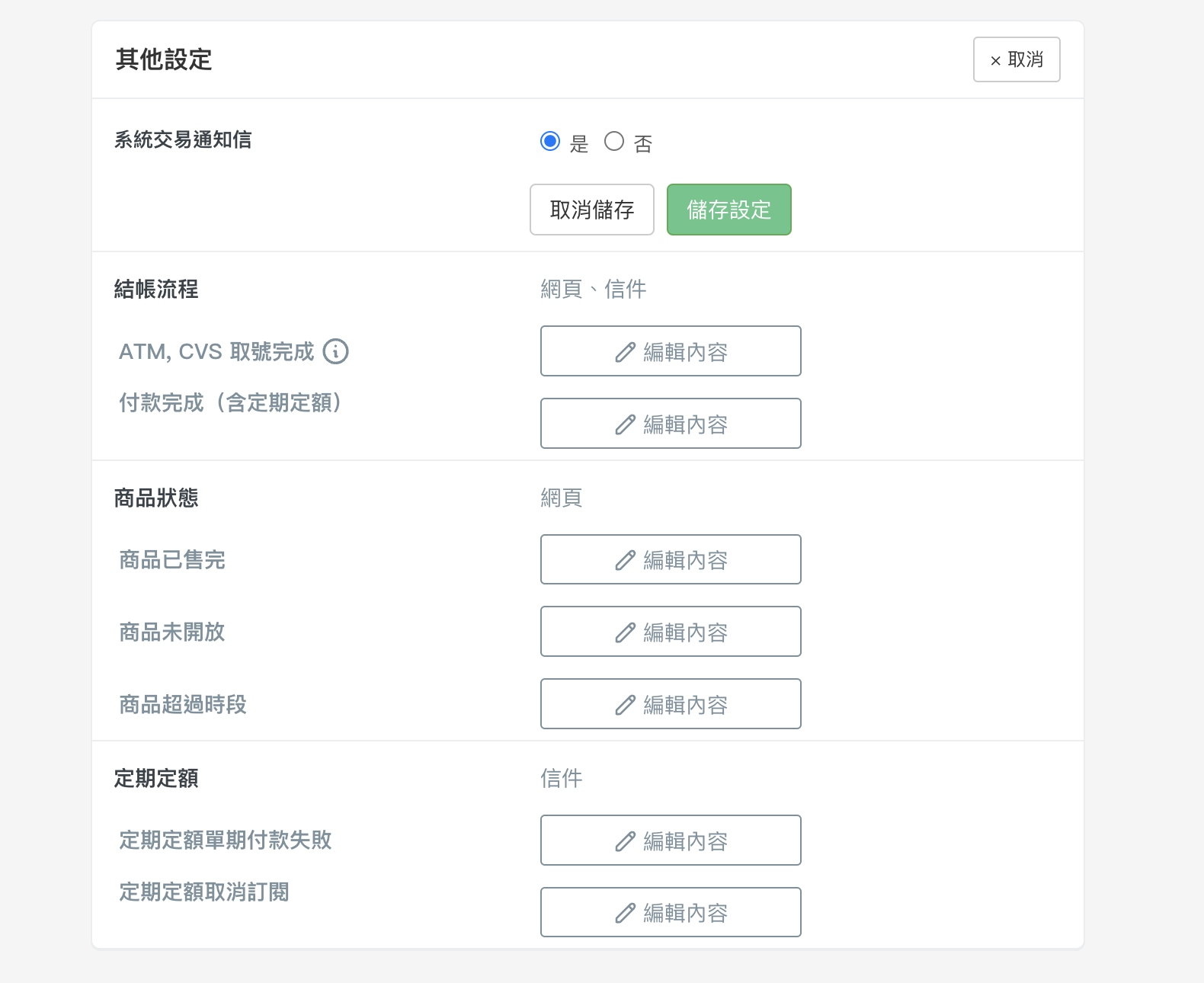Click the 定期定額取消訂閱 label
This screenshot has width=1204, height=983.
204,892
